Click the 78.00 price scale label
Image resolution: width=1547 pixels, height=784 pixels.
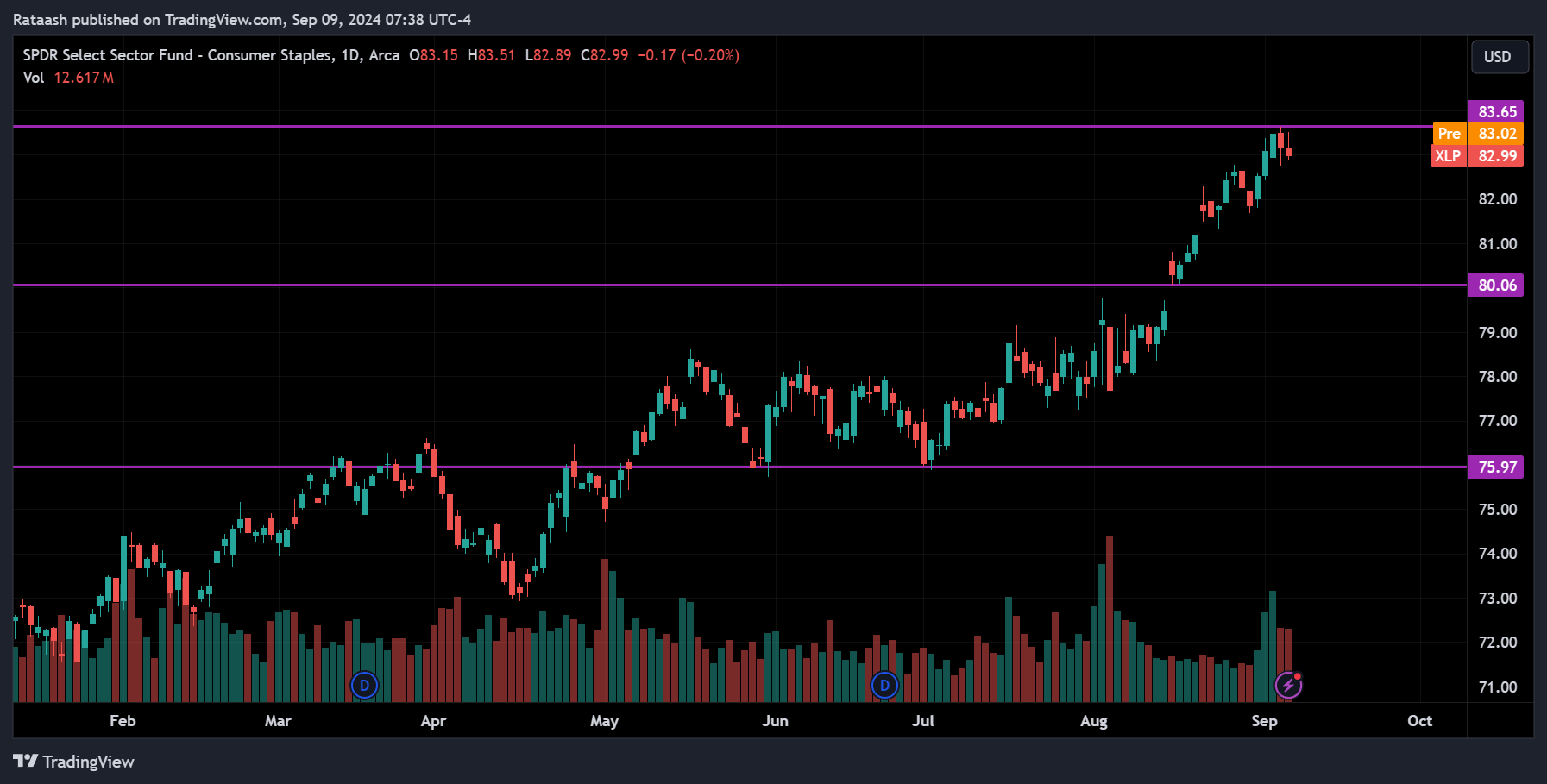pyautogui.click(x=1498, y=377)
